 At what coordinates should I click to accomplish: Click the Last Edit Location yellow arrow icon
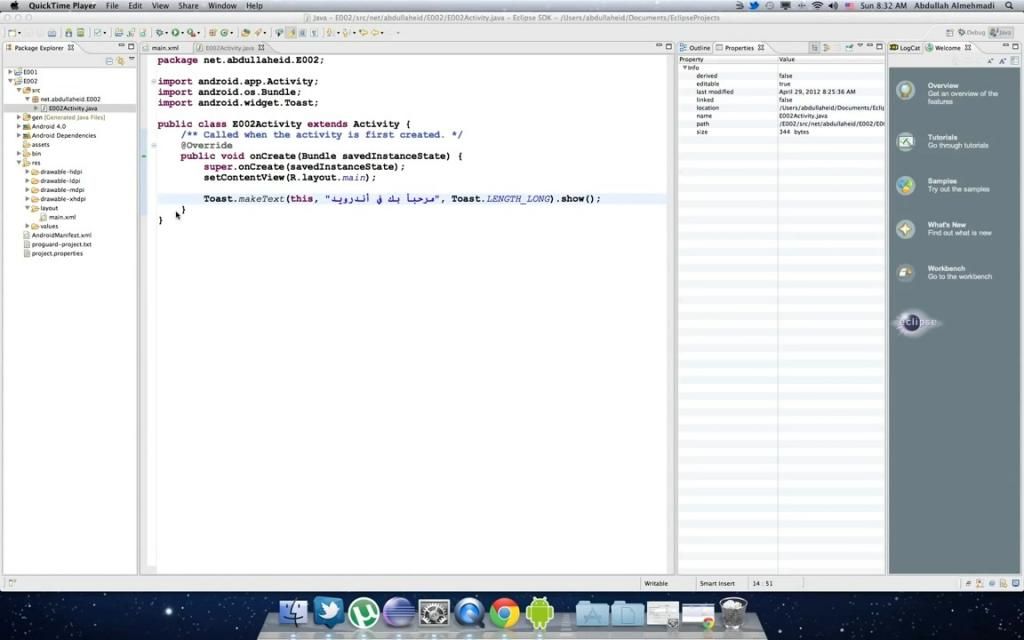pyautogui.click(x=362, y=33)
